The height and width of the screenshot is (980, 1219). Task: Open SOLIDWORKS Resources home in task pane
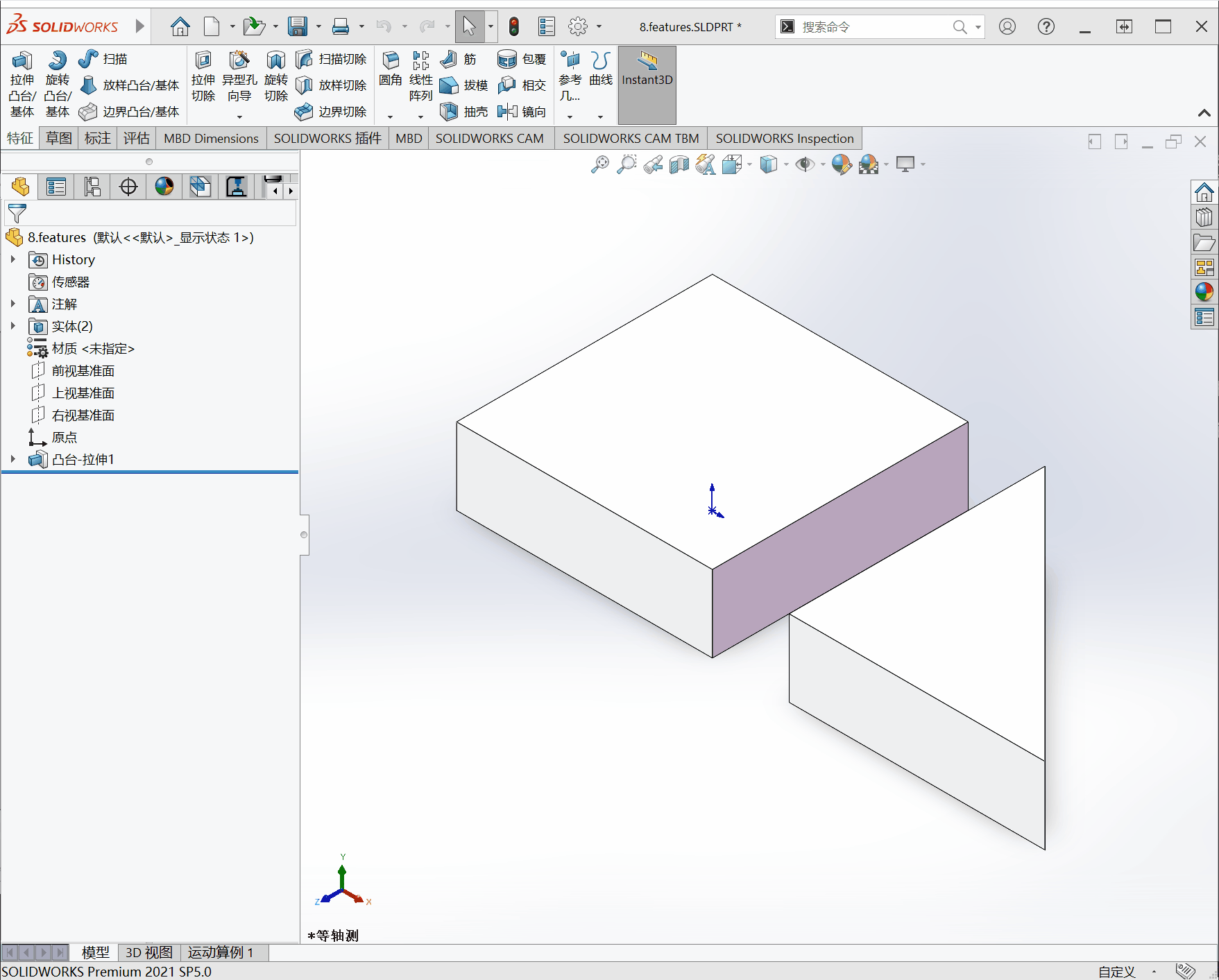pos(1204,192)
